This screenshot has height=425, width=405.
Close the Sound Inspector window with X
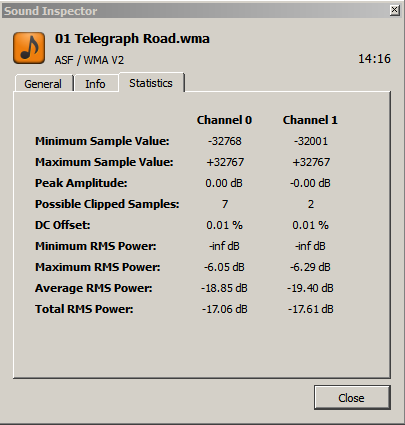pos(394,10)
